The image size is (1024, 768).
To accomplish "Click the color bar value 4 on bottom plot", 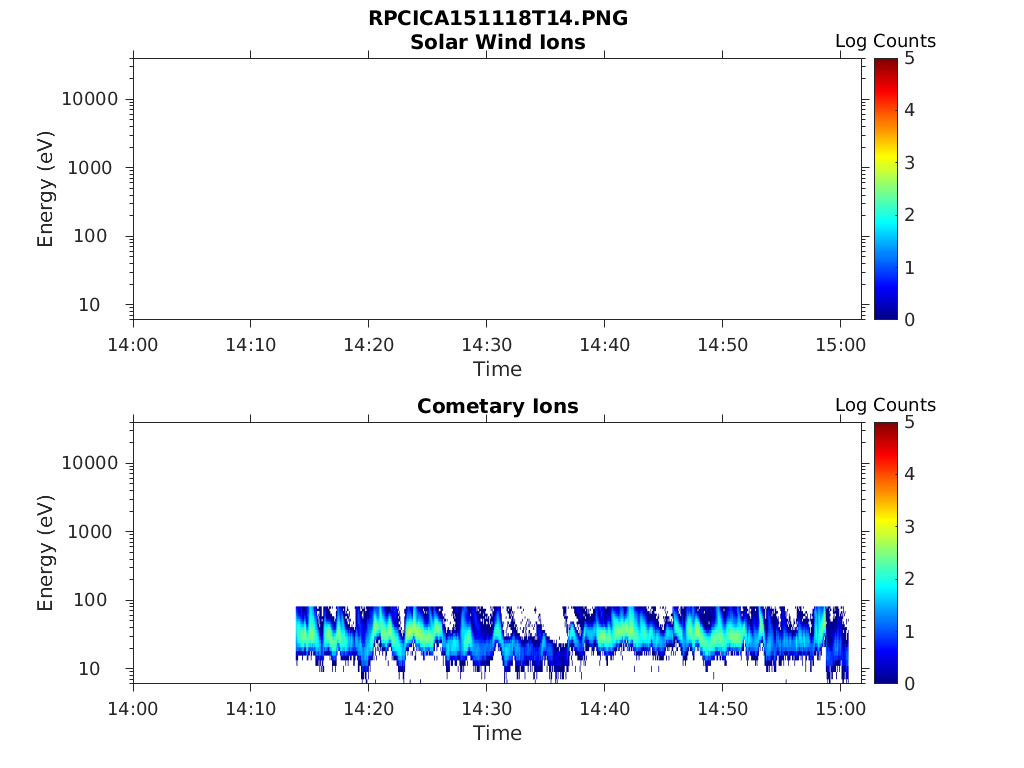I will pyautogui.click(x=909, y=475).
